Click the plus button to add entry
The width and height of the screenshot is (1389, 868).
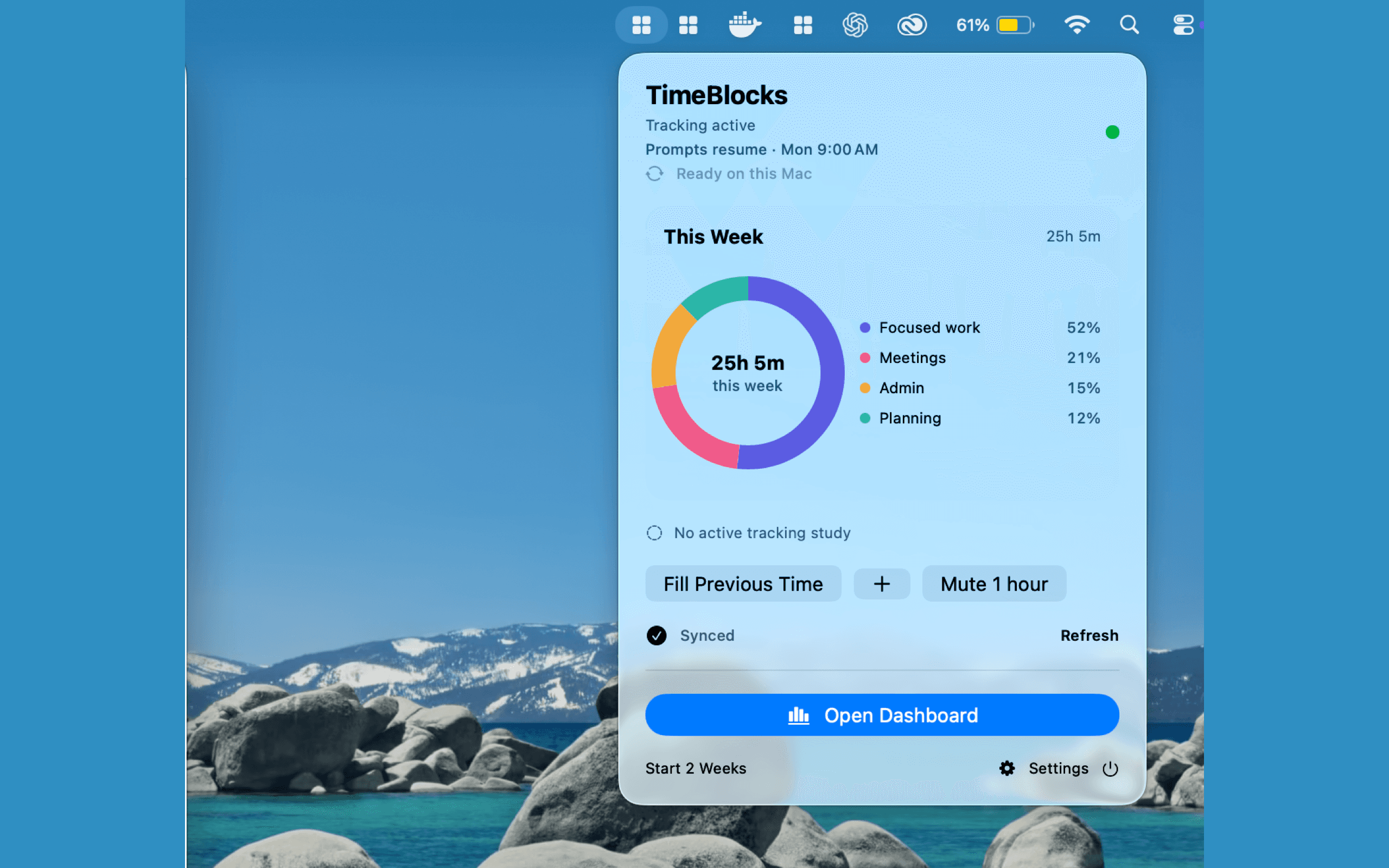point(882,584)
